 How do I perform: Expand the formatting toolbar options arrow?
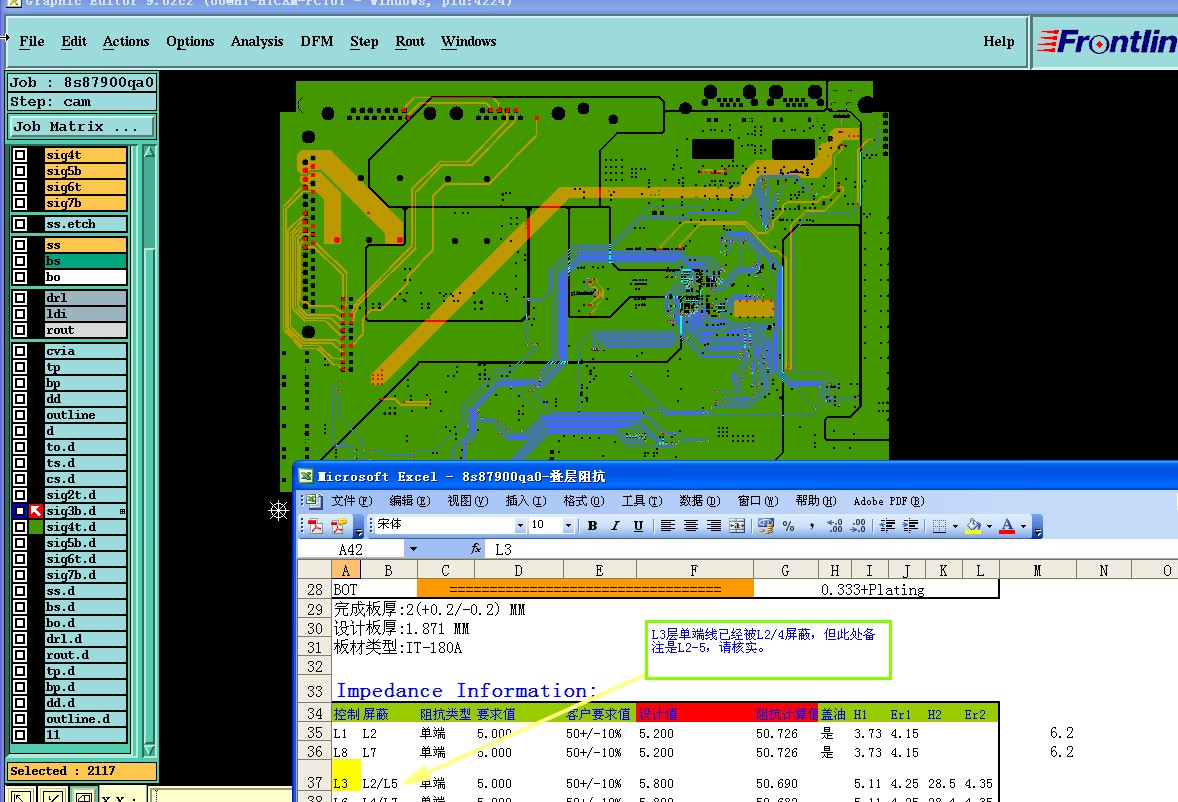click(1038, 527)
